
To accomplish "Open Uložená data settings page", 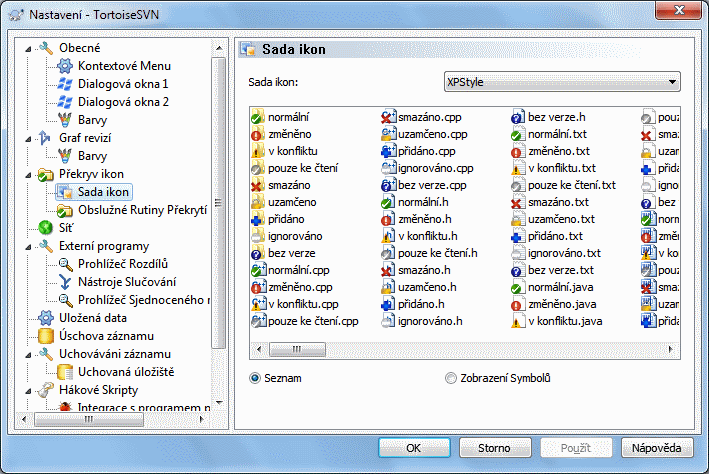I will click(x=93, y=318).
